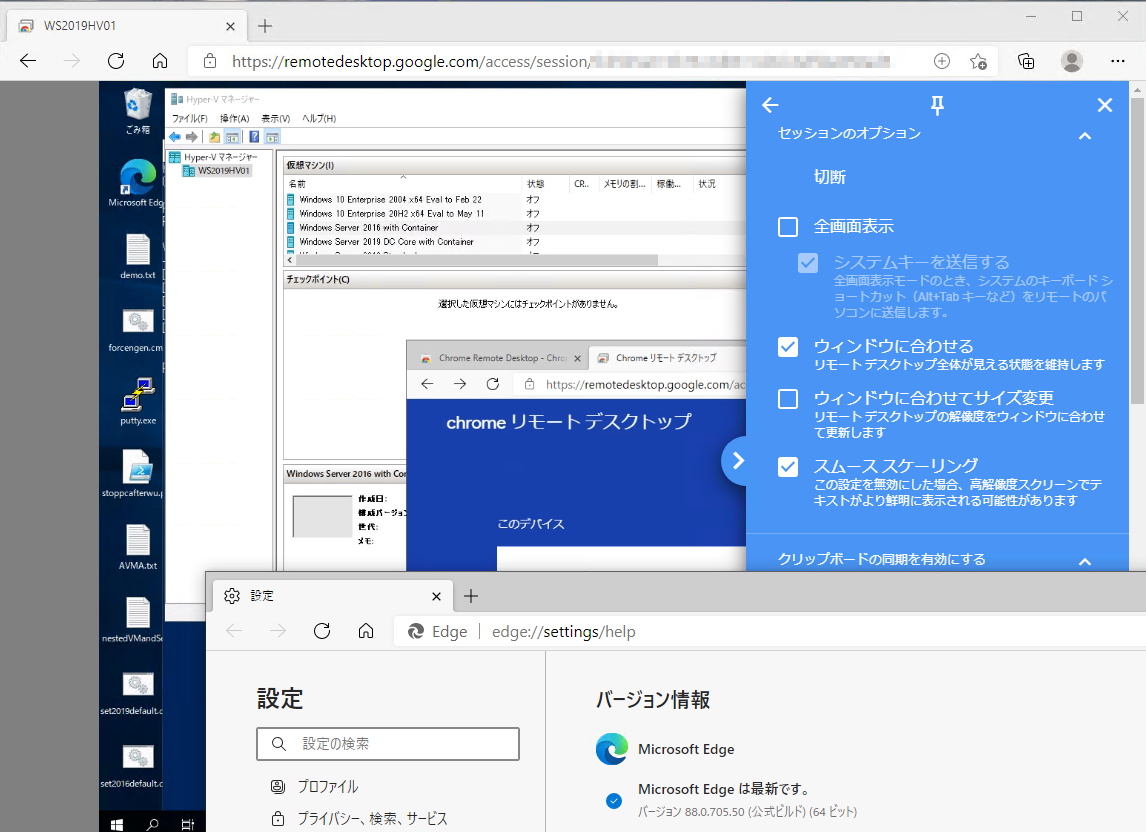
Task: Add this page to favorites
Action: [979, 61]
